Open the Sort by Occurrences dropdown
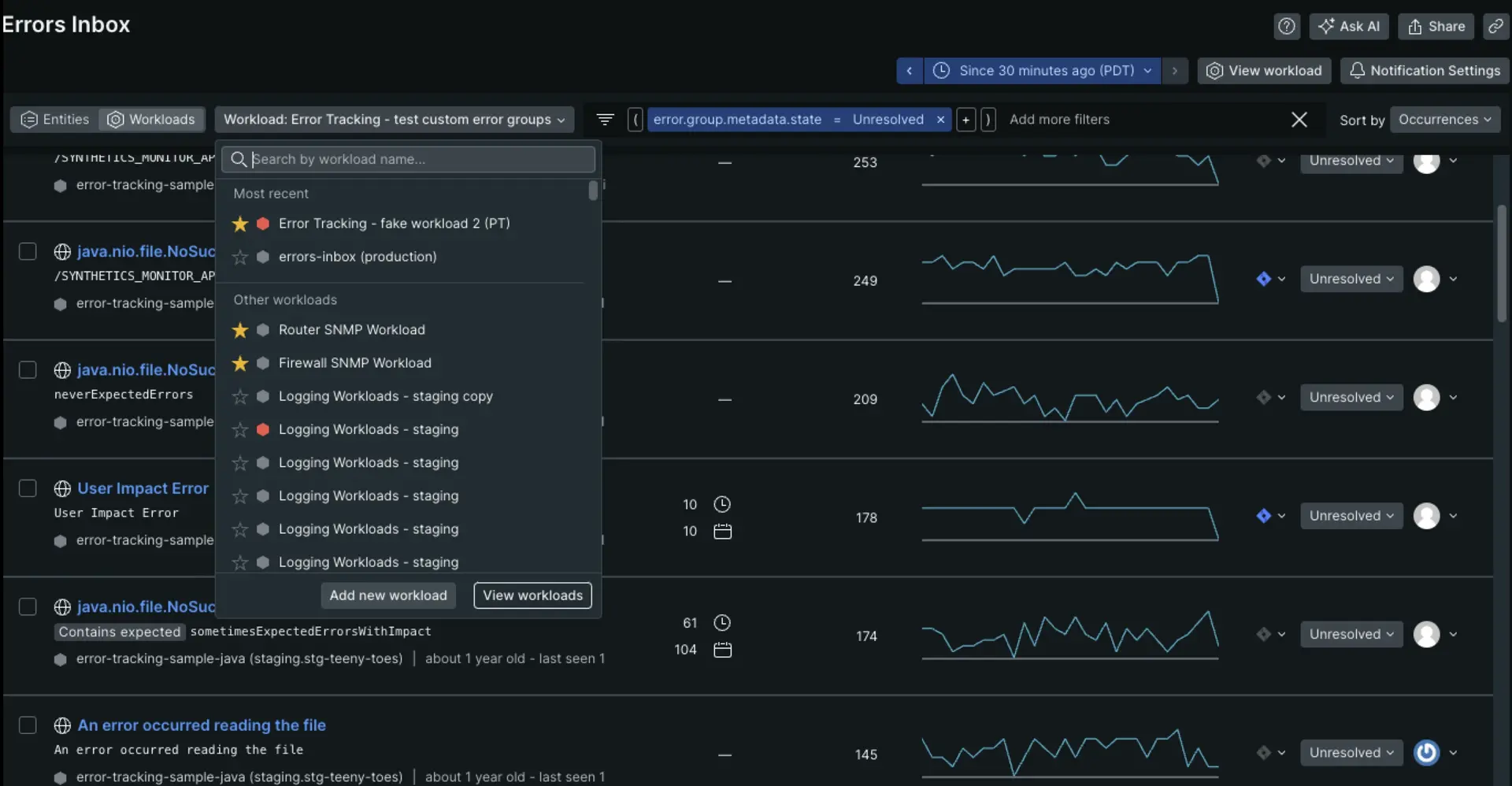Image resolution: width=1512 pixels, height=786 pixels. [1444, 119]
